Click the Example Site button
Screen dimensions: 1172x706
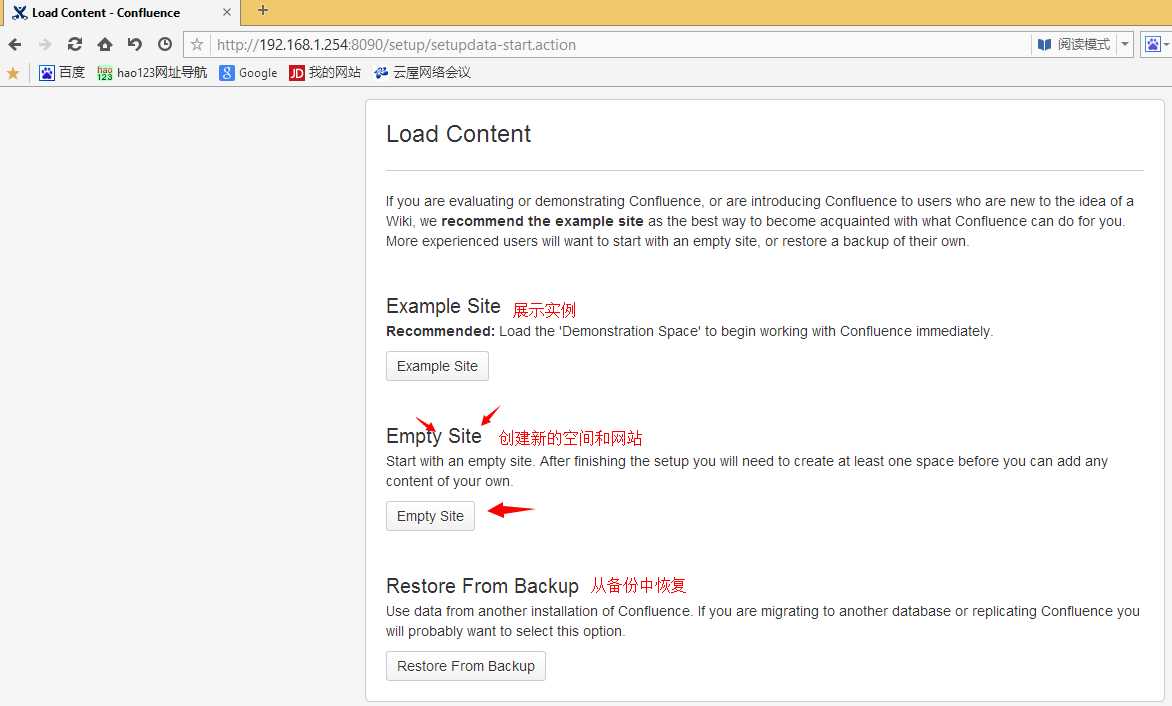click(x=437, y=366)
